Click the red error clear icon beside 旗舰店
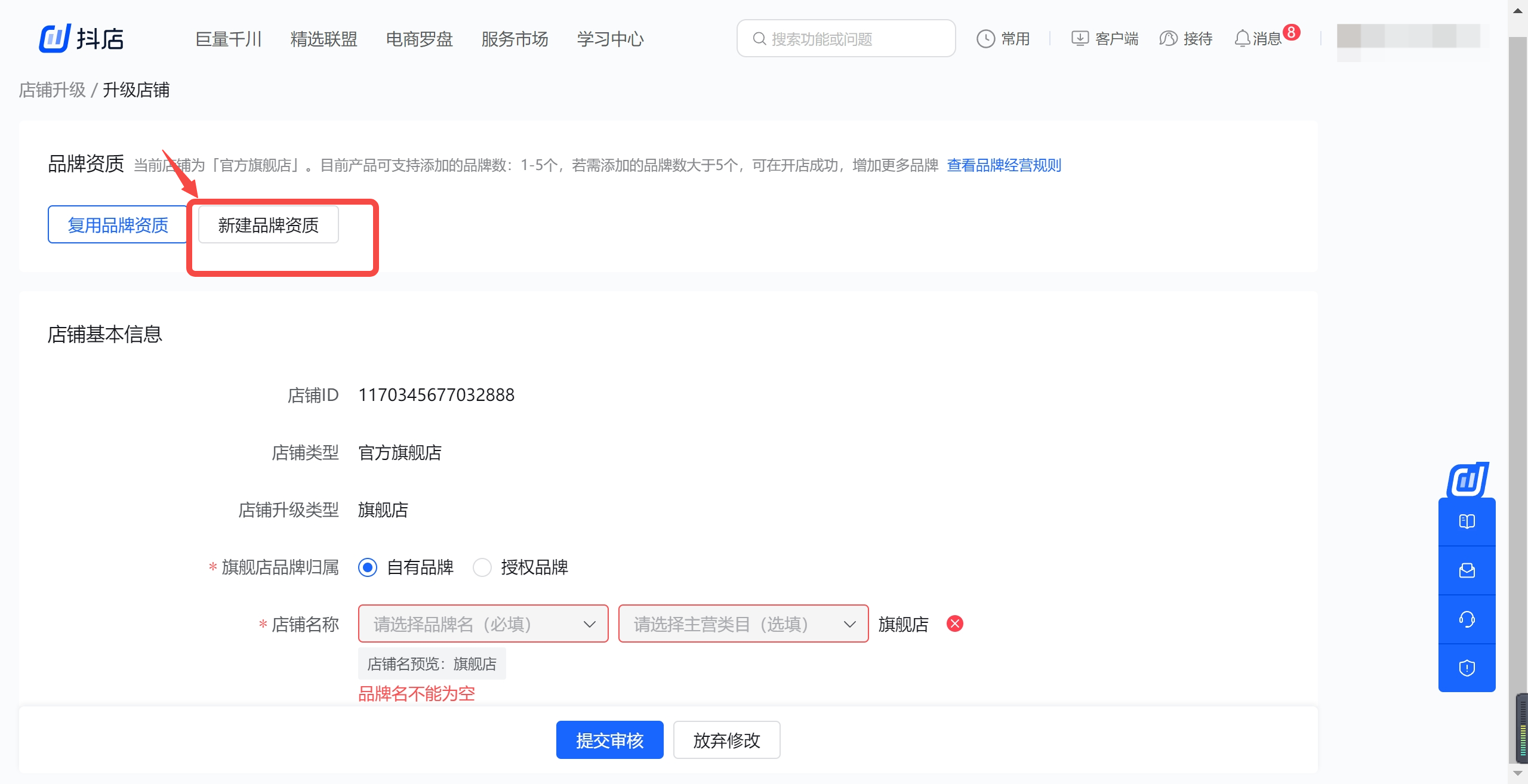The width and height of the screenshot is (1528, 784). click(x=955, y=624)
